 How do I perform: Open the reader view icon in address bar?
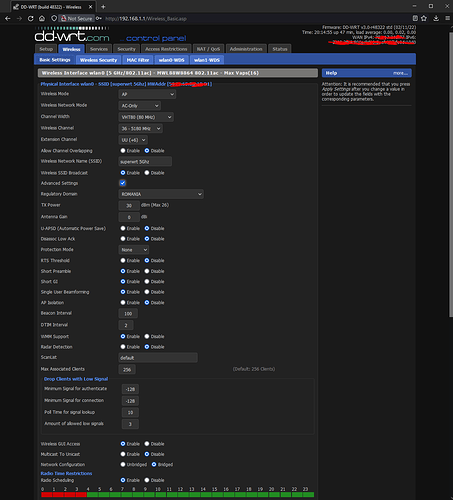[415, 18]
